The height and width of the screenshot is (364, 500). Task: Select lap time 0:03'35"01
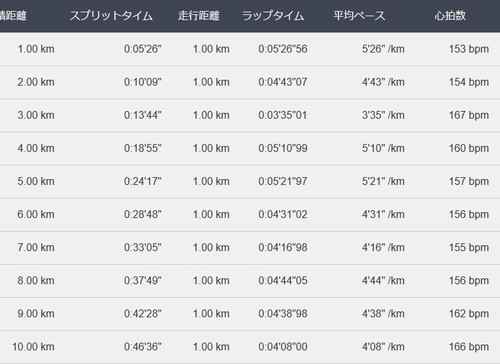pyautogui.click(x=283, y=115)
